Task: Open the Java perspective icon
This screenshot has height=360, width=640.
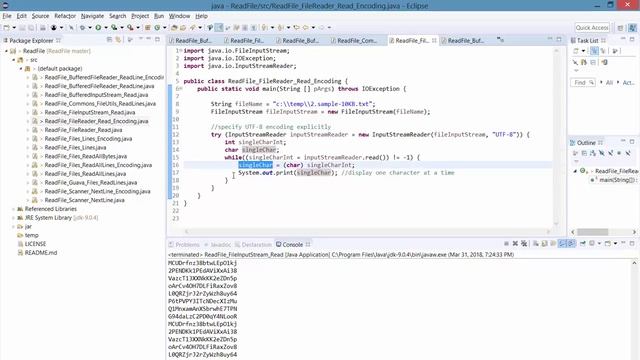Action: point(633,27)
